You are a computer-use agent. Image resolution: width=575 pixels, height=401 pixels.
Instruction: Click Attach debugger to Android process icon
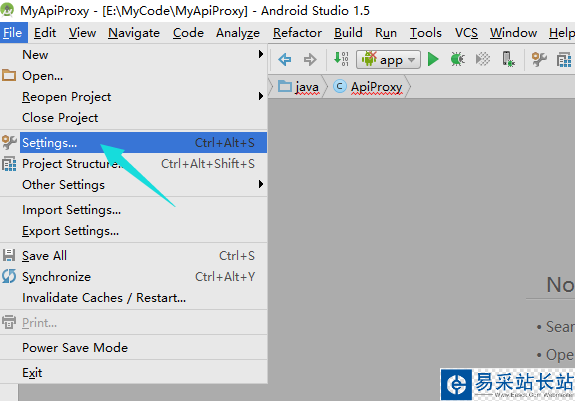coord(508,59)
